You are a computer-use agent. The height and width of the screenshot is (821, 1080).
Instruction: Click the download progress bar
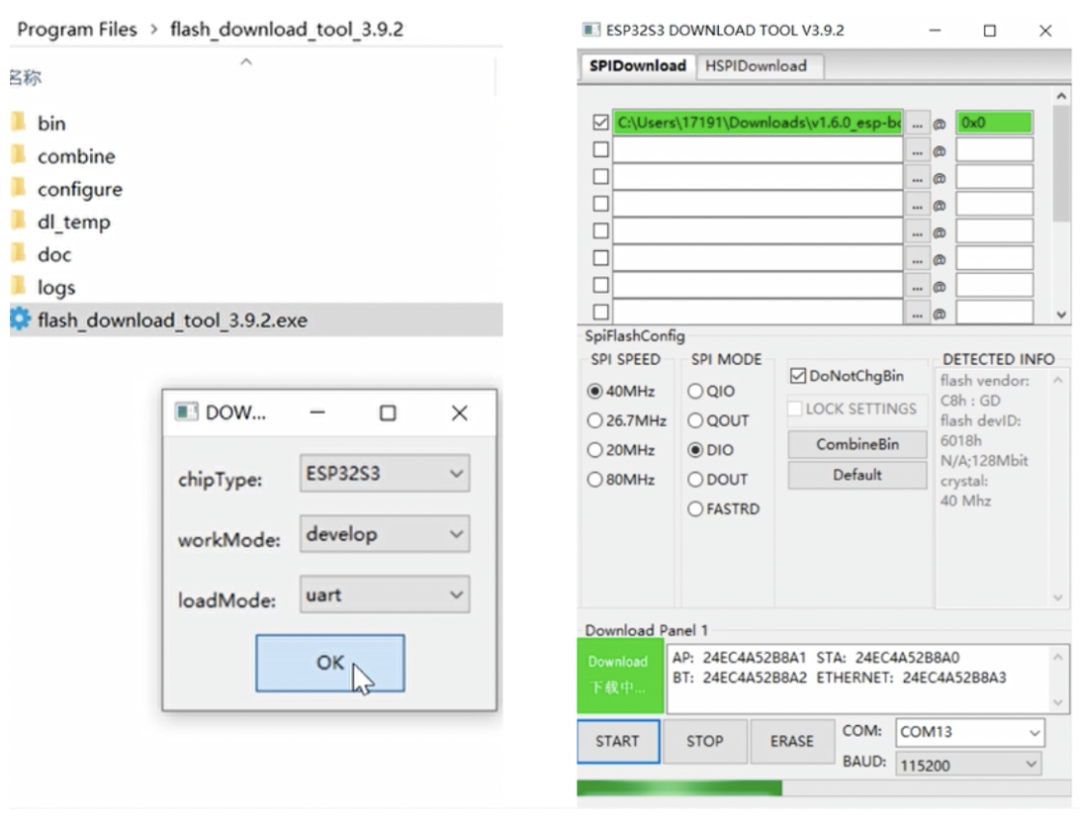click(x=822, y=788)
